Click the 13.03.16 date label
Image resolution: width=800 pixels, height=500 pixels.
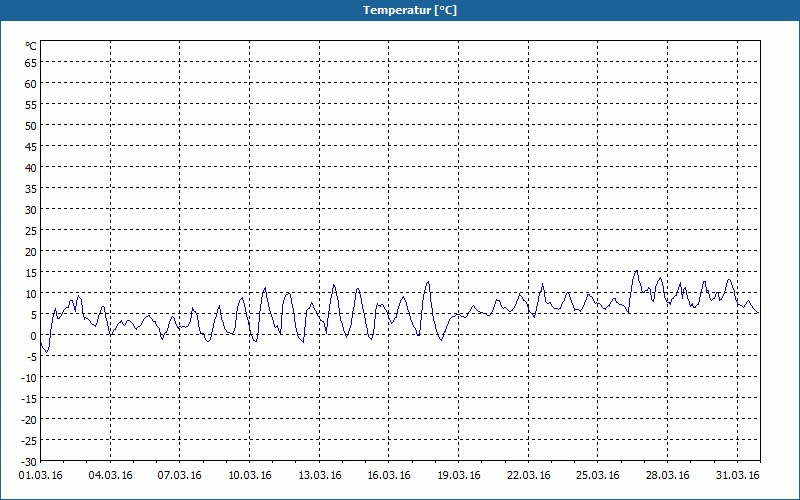319,475
